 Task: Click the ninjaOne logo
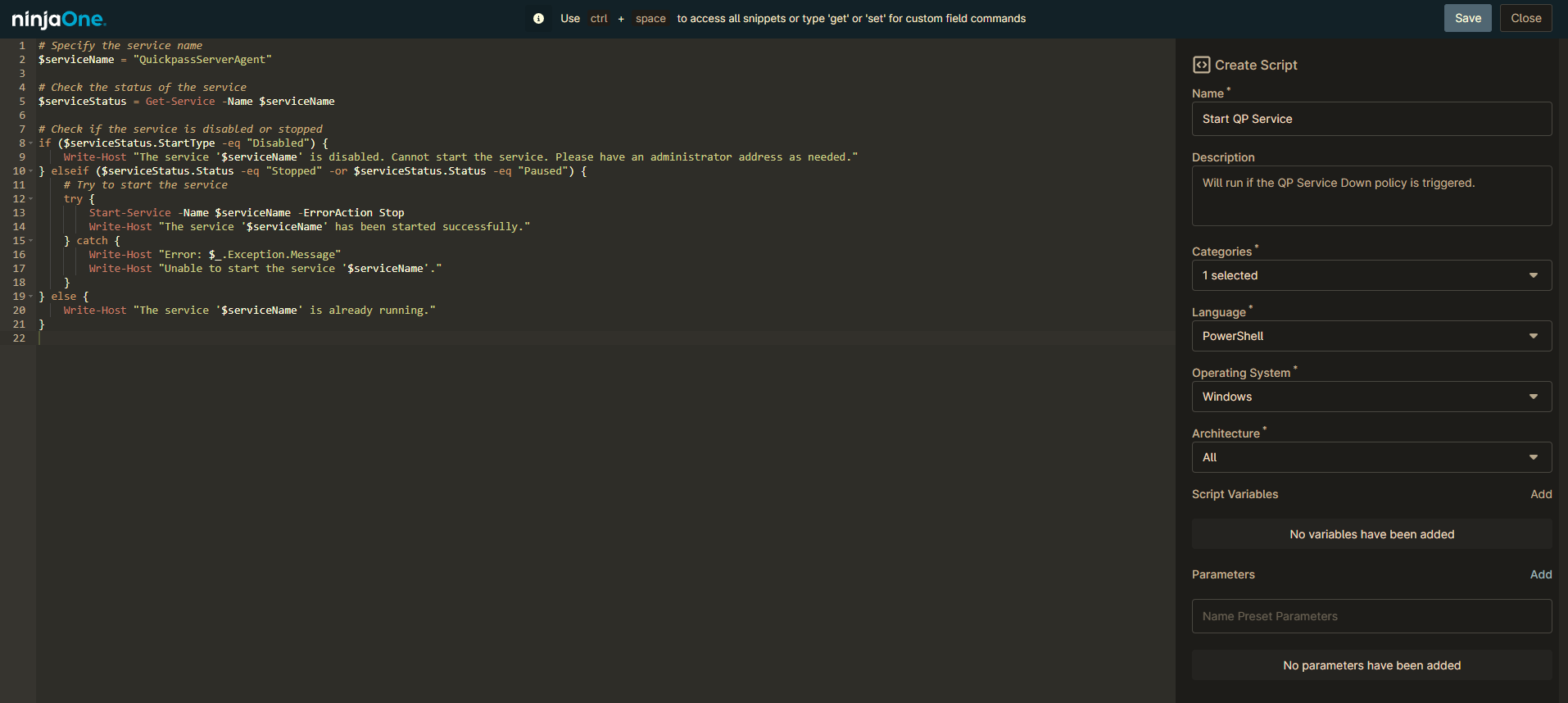59,19
